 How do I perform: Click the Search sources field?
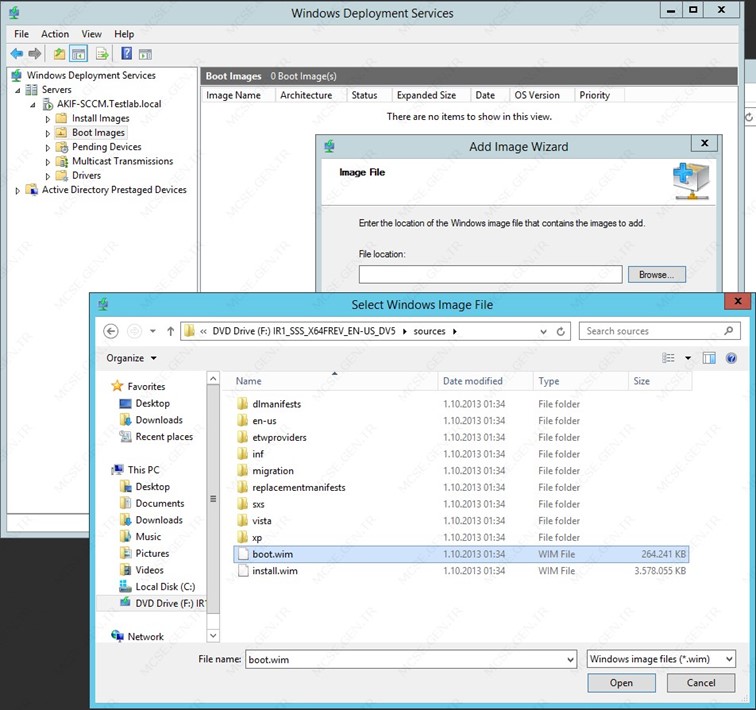point(660,331)
